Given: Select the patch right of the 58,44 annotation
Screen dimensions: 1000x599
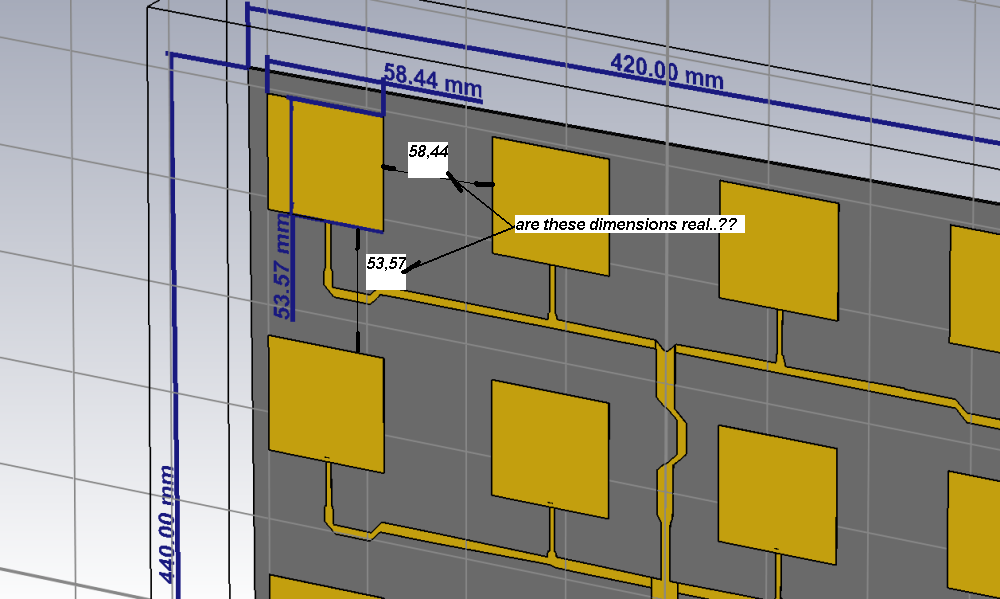Looking at the screenshot, I should tap(550, 206).
